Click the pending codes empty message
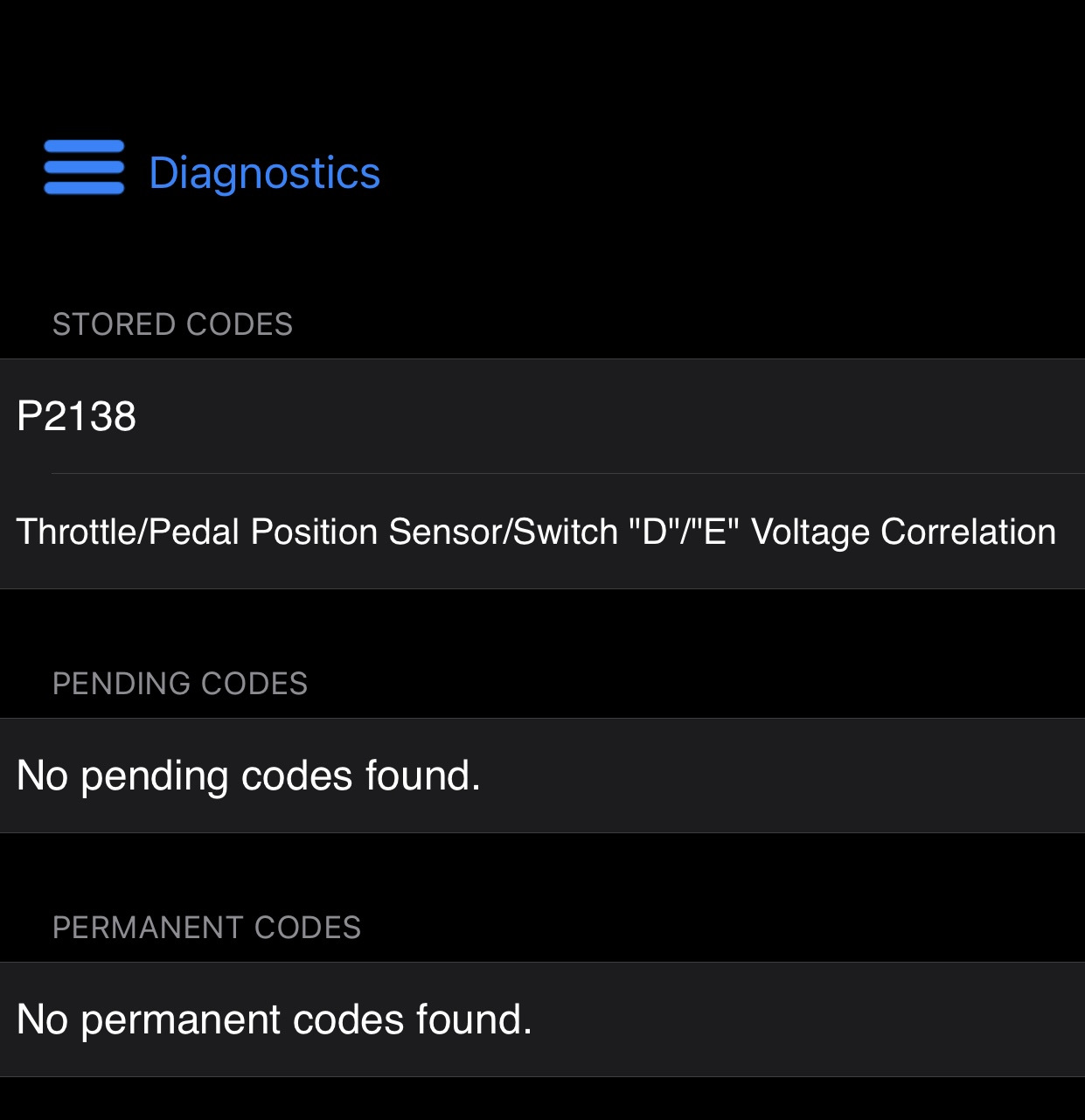This screenshot has height=1120, width=1085. pos(249,776)
